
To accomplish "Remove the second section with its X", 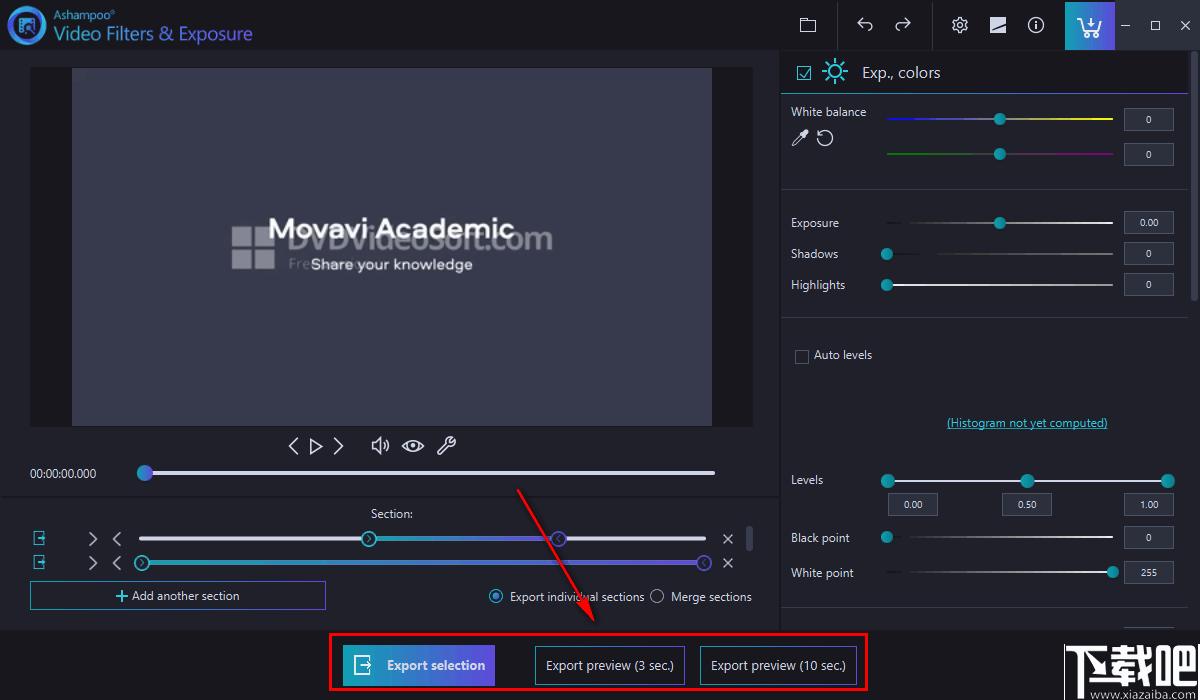I will click(728, 563).
